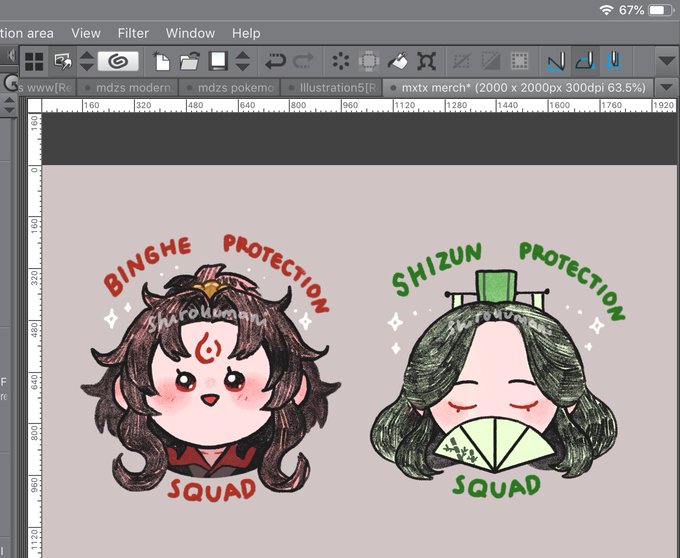Collapse the left palette dock arrow

tap(11, 55)
